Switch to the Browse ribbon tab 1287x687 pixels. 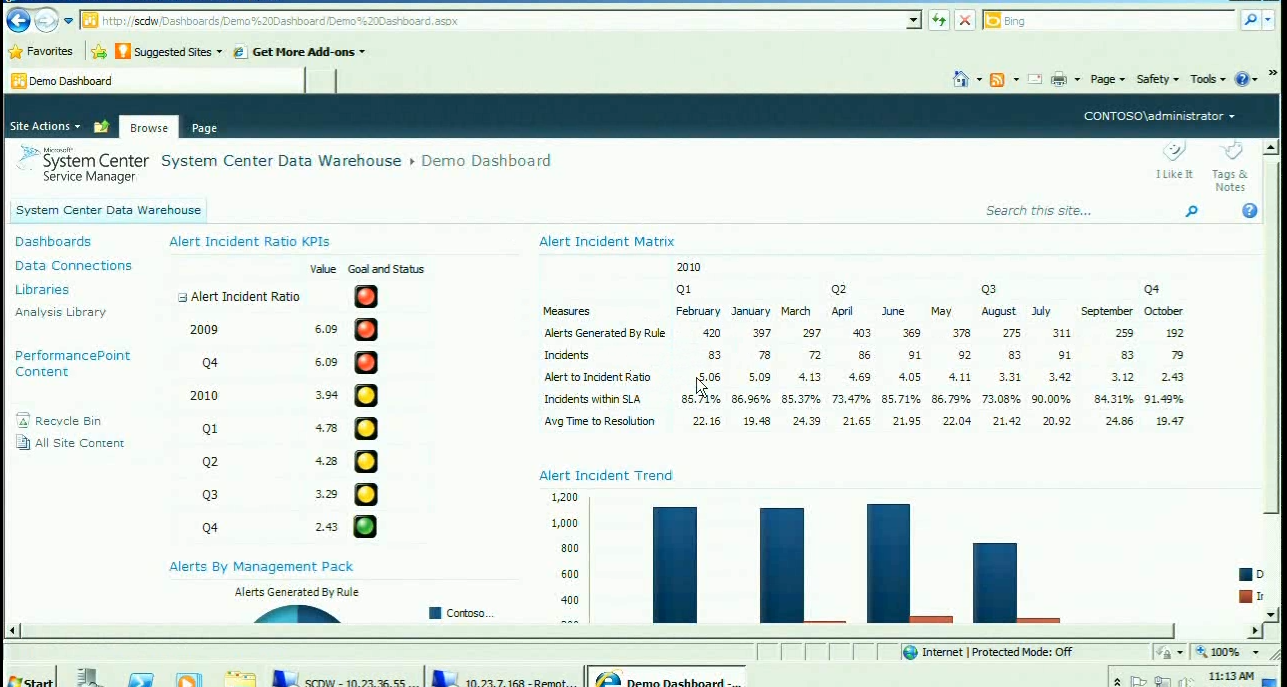pyautogui.click(x=149, y=127)
